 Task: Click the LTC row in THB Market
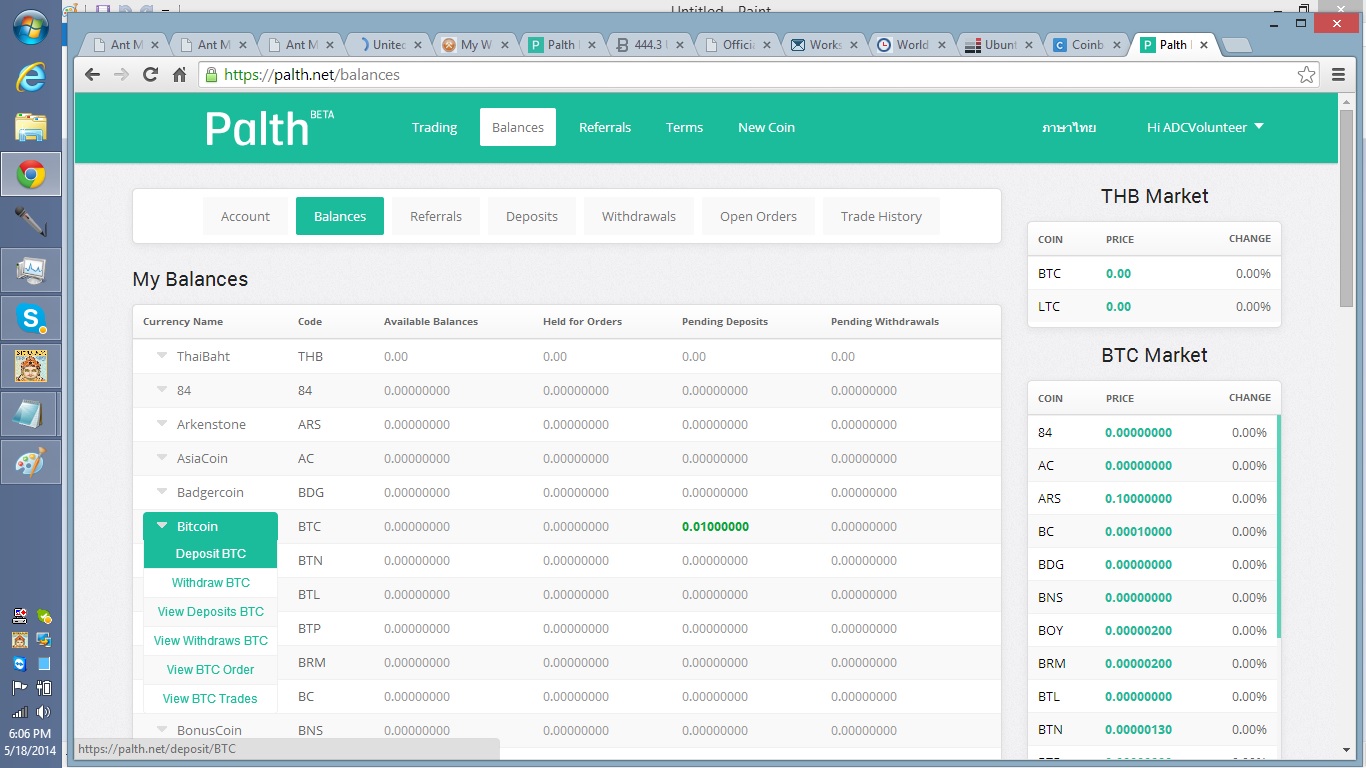coord(1154,306)
